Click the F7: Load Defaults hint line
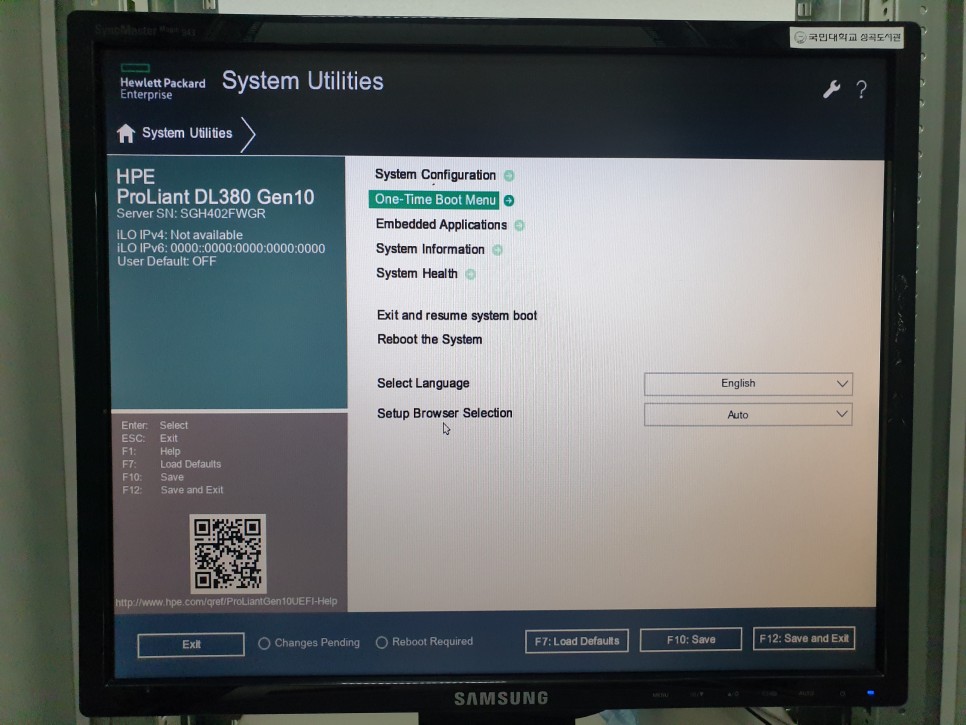 (171, 464)
